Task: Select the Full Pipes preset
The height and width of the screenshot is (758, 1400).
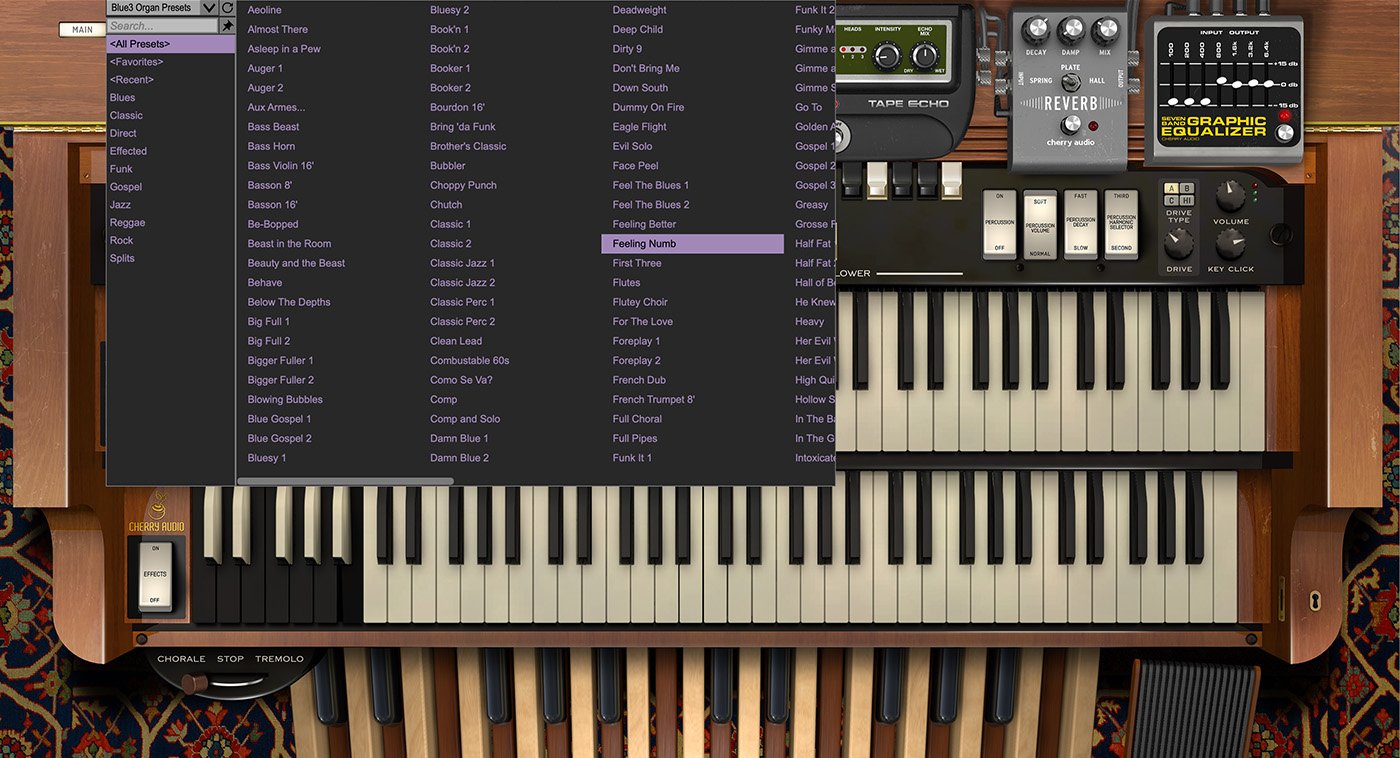Action: [633, 438]
